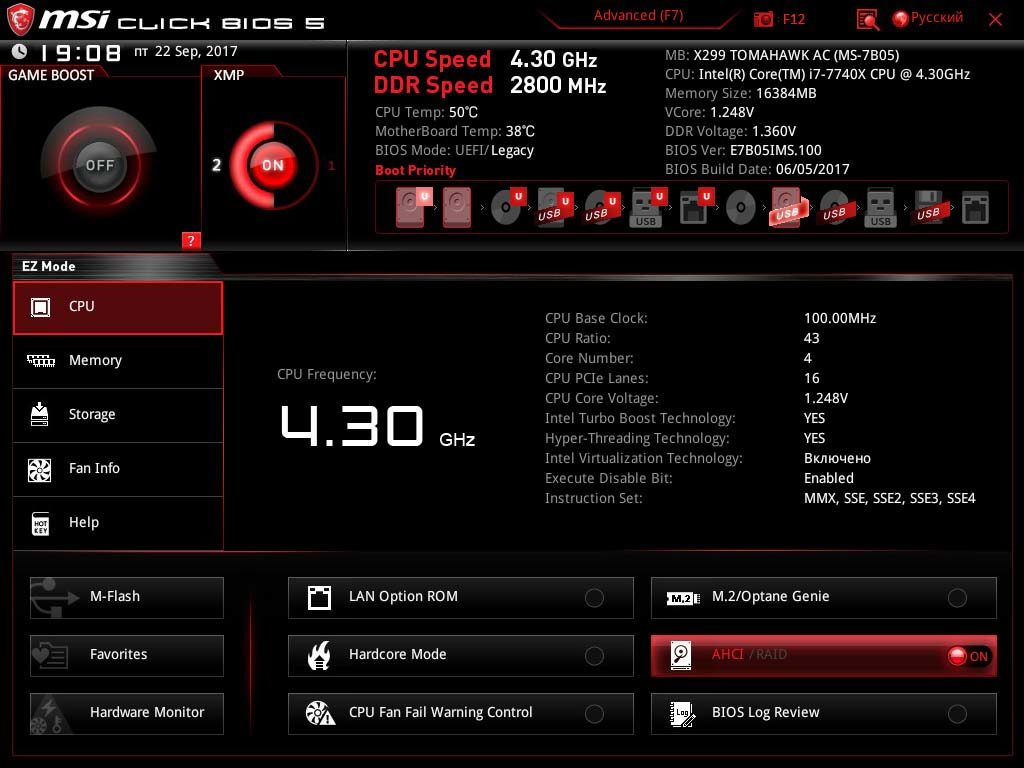Open the M-Flash utility
Screen dimensions: 1024x768
pyautogui.click(x=127, y=597)
